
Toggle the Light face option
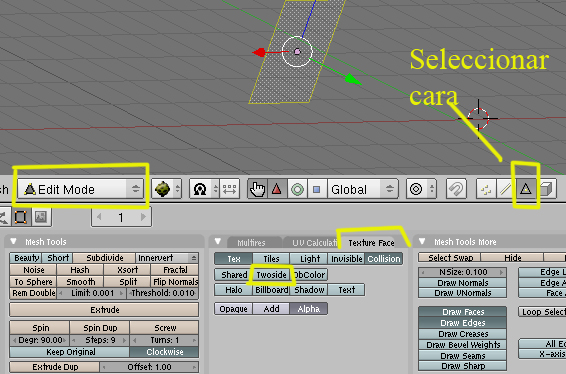(x=310, y=258)
